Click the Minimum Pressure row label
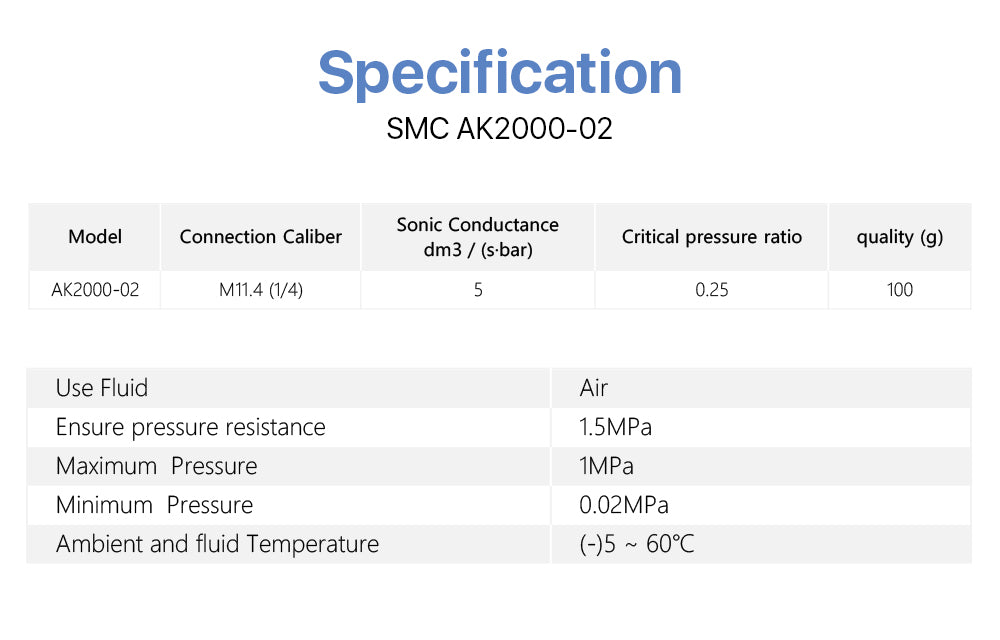1000x640 pixels. (155, 505)
